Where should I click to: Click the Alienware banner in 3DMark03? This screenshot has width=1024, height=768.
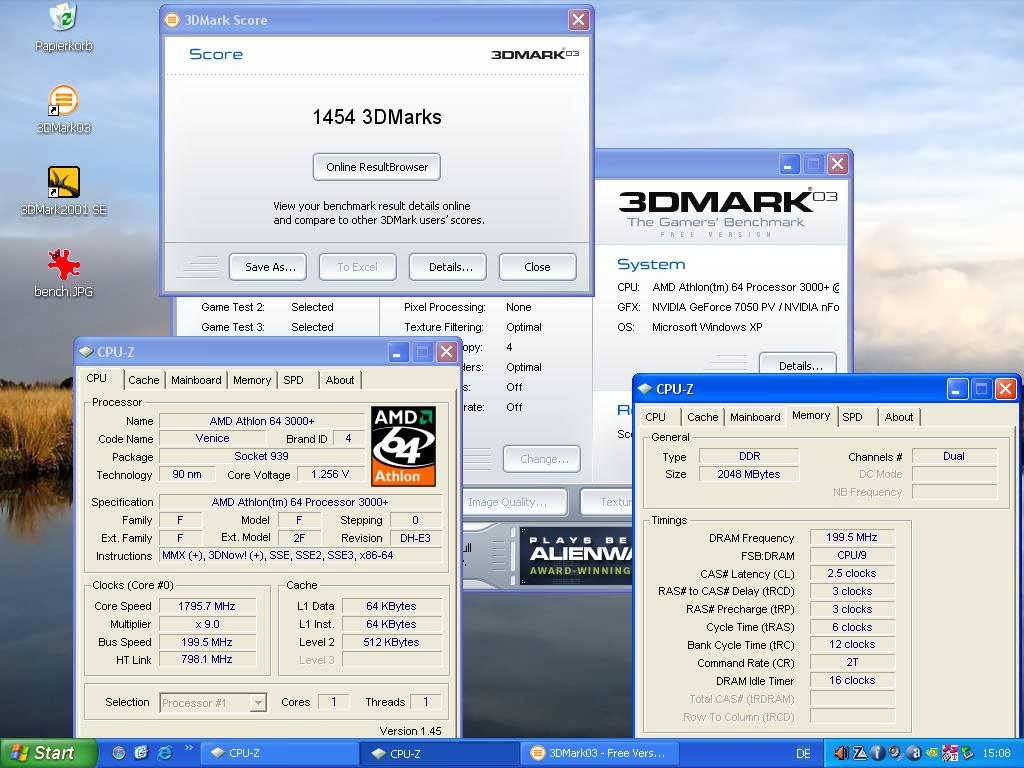pos(576,556)
